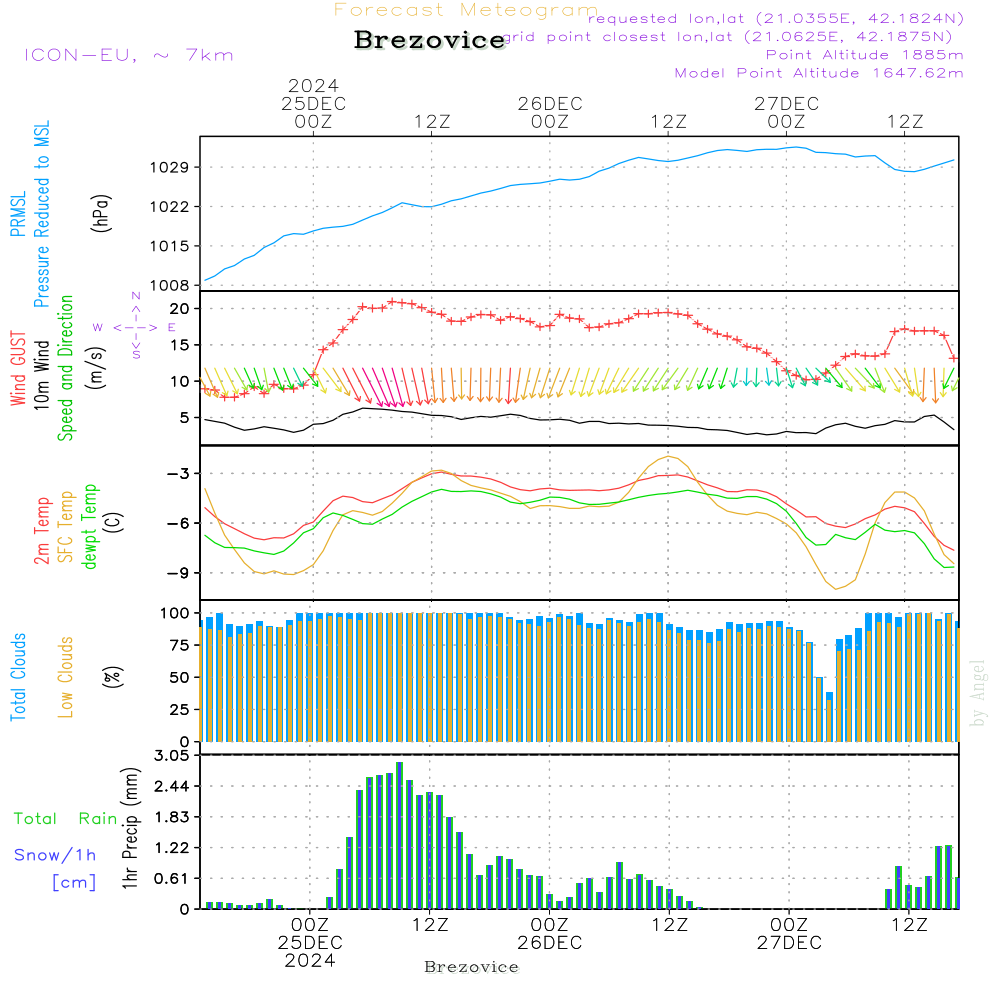1000x1000 pixels.
Task: Click the small Brezovice footer caption
Action: pyautogui.click(x=471, y=967)
